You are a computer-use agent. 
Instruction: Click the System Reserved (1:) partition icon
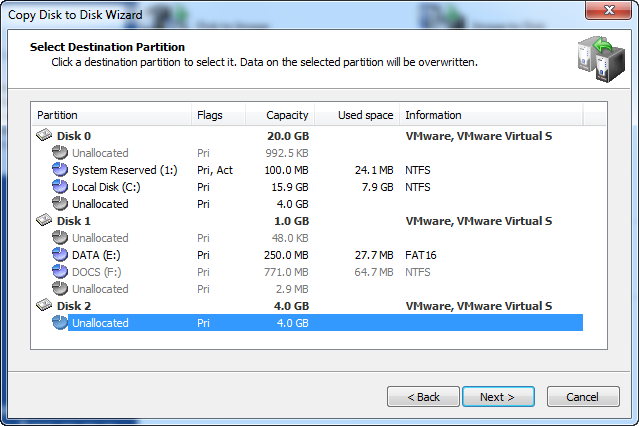click(60, 170)
